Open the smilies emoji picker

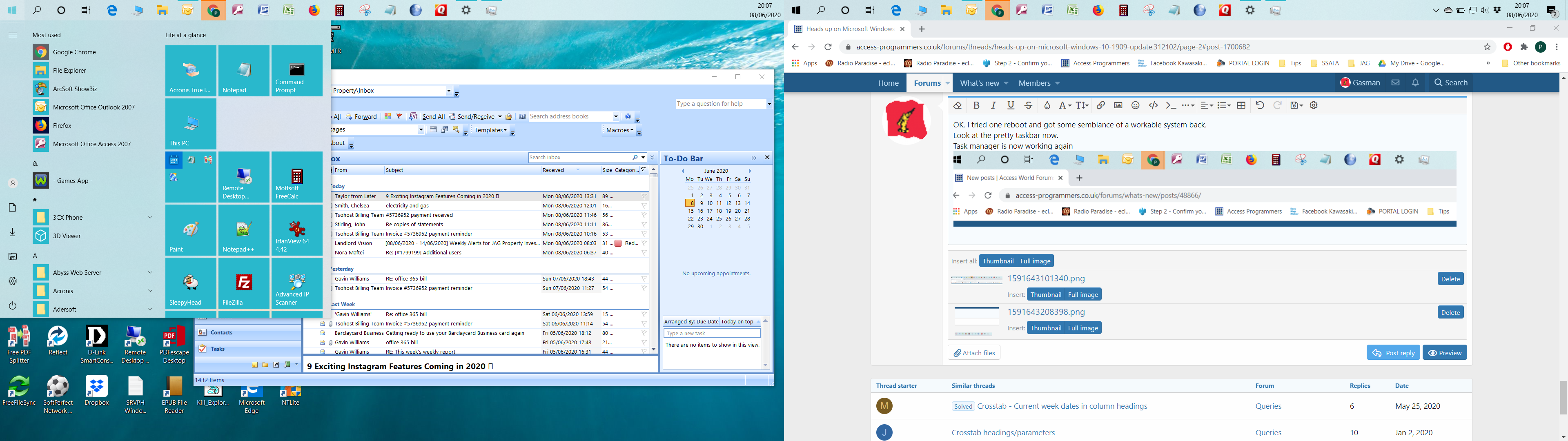point(1135,105)
